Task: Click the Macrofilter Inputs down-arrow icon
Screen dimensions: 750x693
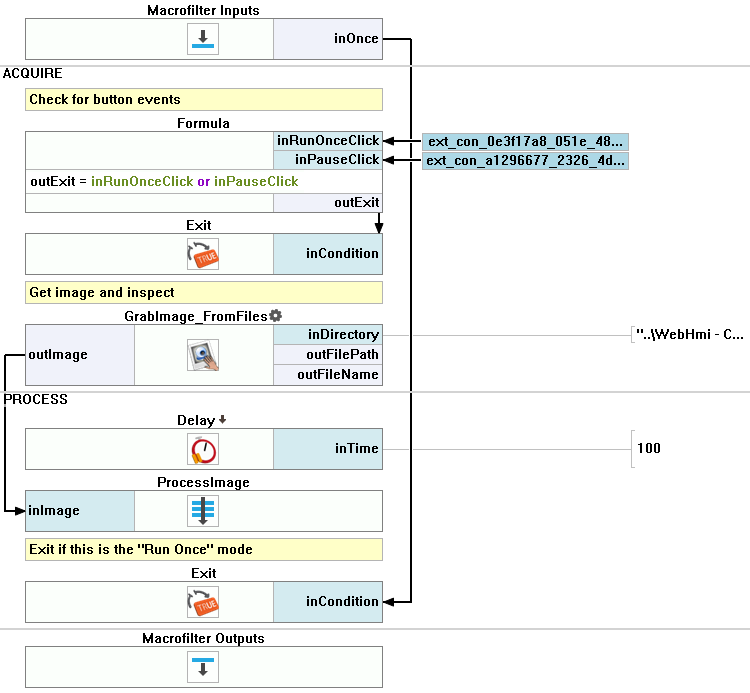Action: [203, 39]
